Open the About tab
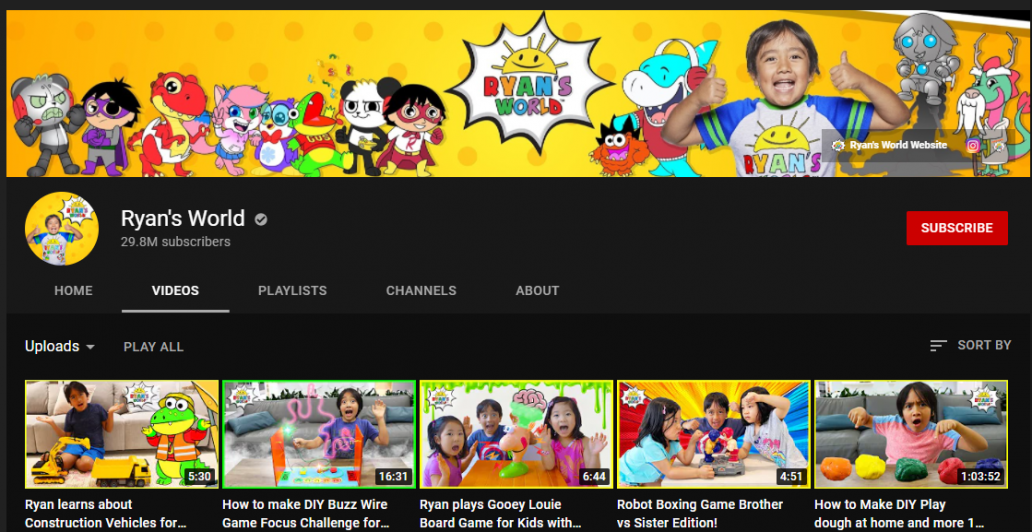The width and height of the screenshot is (1032, 532). [x=538, y=290]
